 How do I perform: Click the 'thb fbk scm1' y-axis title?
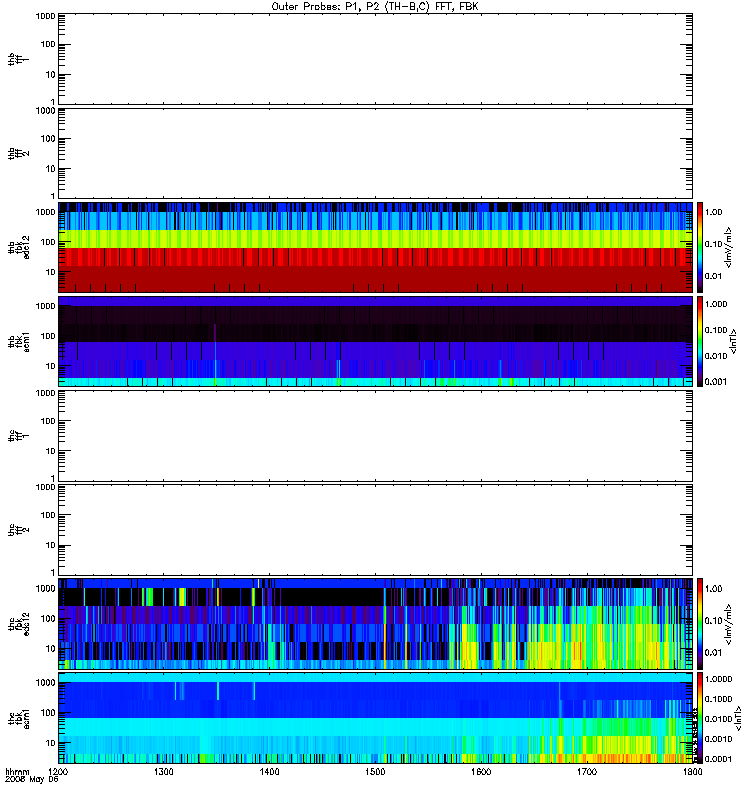pos(19,341)
